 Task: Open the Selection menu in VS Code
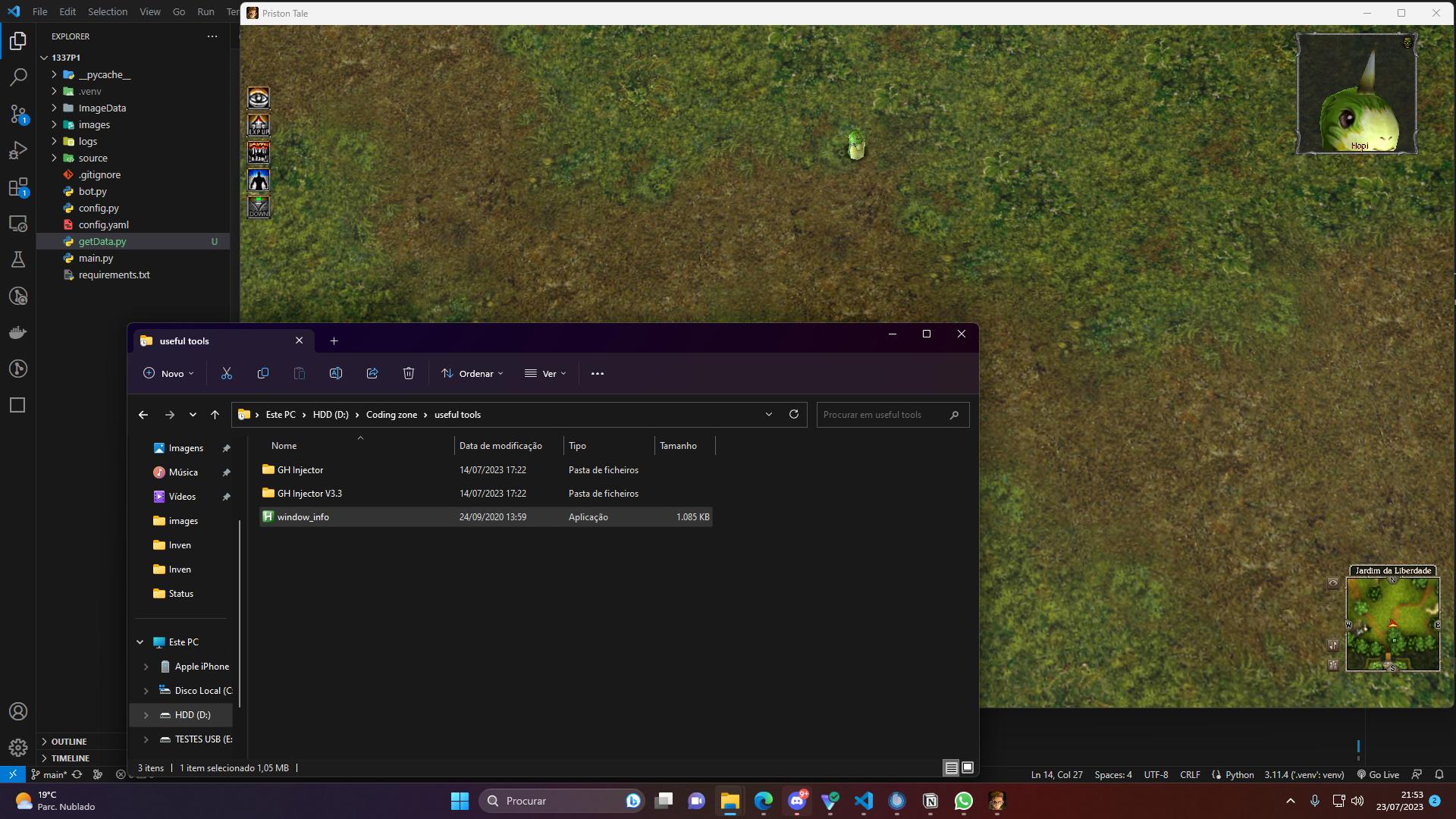pyautogui.click(x=108, y=11)
